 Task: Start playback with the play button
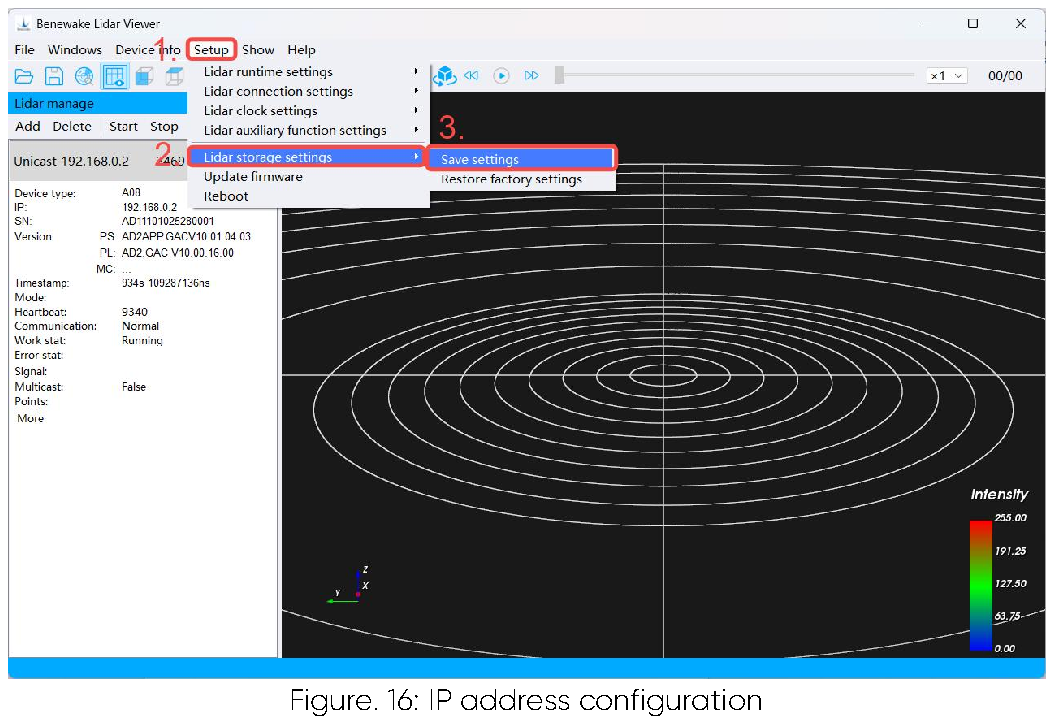point(501,76)
